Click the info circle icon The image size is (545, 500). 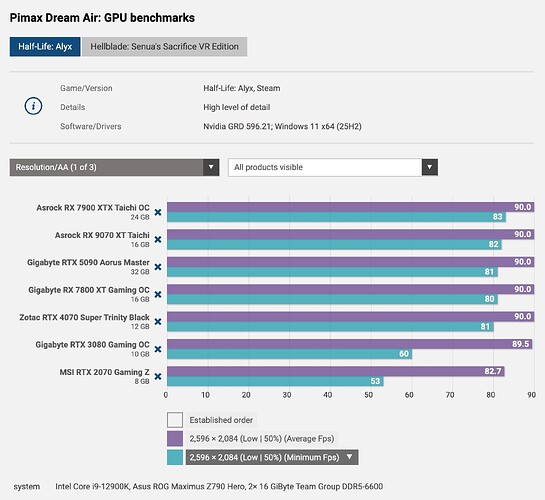point(33,106)
